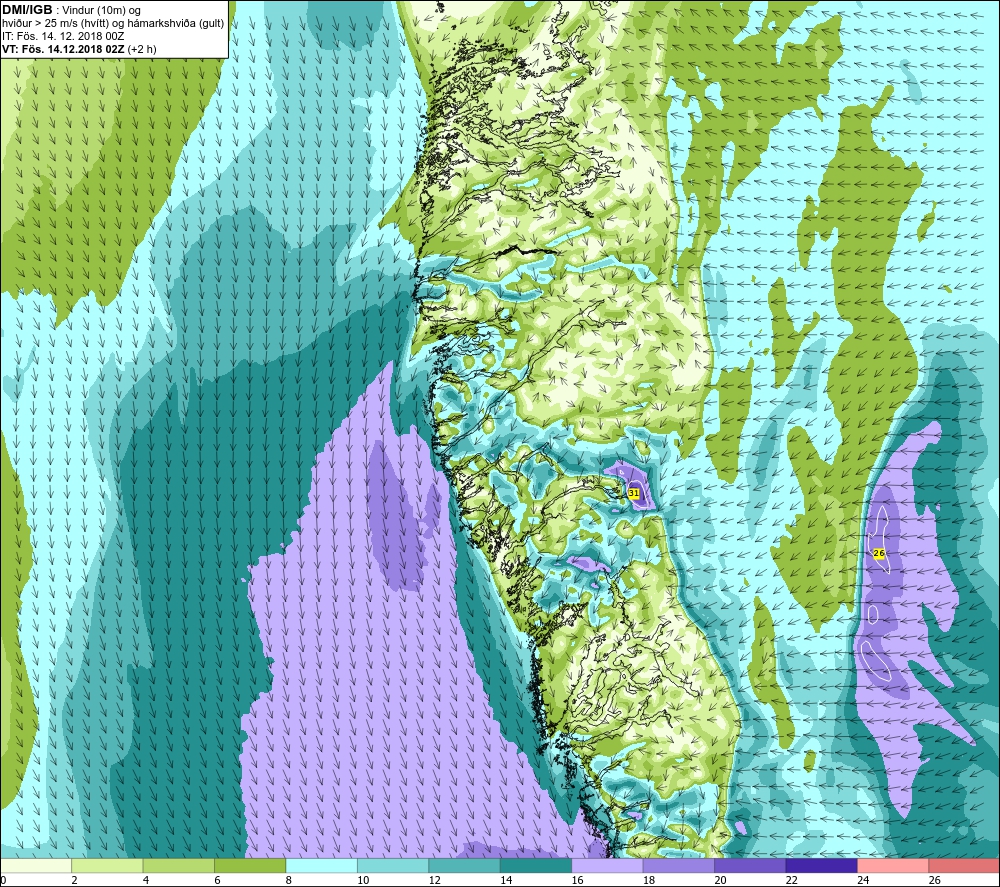Click the colour bar tick label 26
This screenshot has height=887, width=1000.
click(x=934, y=880)
